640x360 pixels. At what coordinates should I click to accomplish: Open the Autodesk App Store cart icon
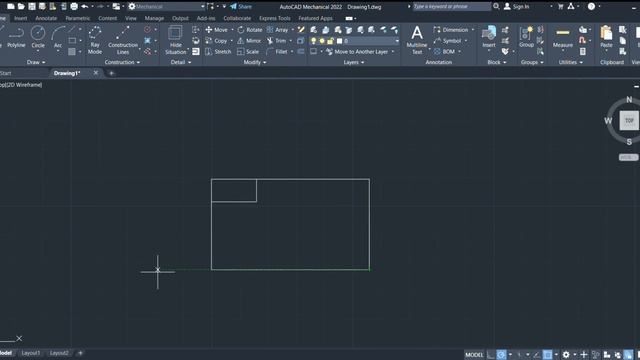point(560,7)
